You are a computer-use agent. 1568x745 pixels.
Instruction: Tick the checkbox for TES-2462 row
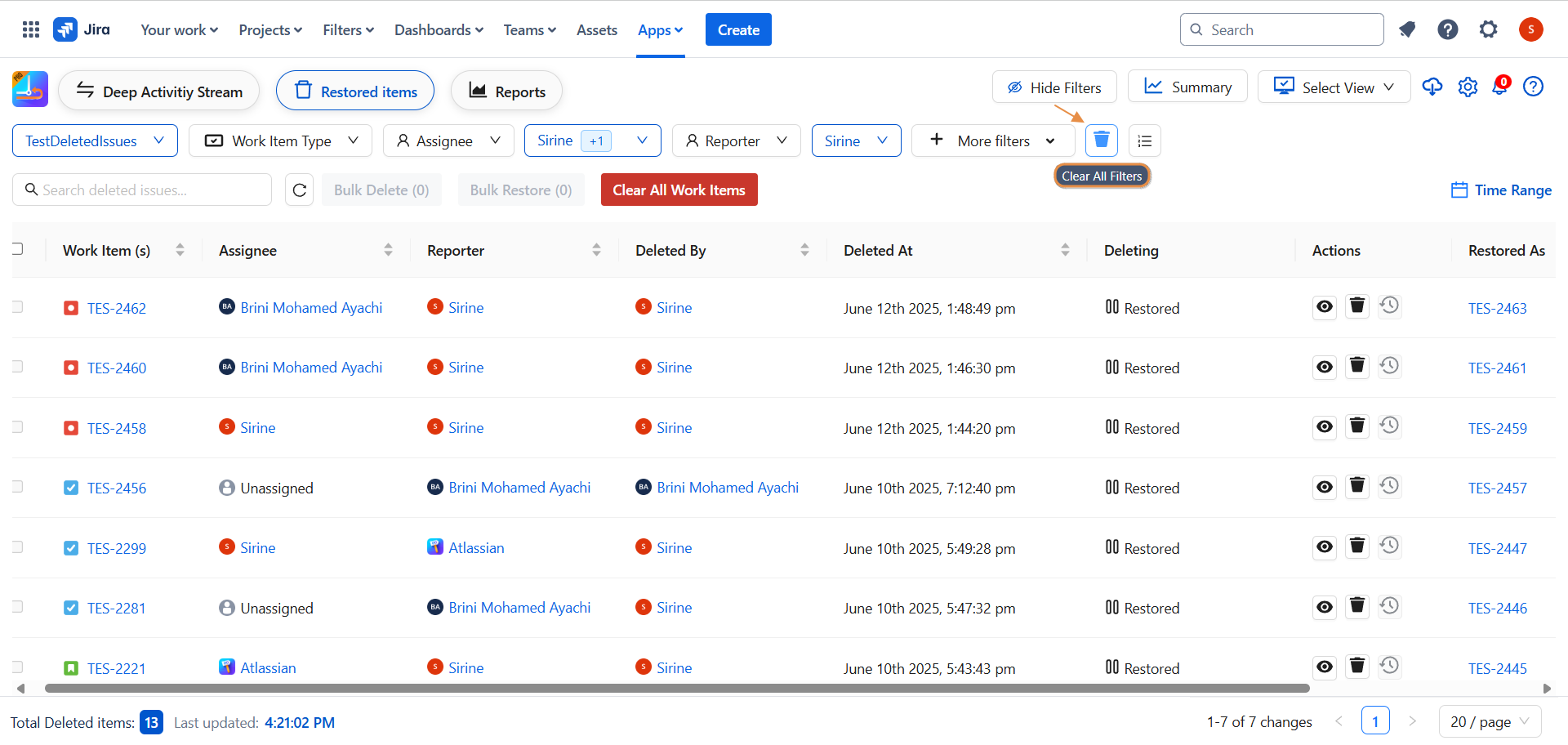pyautogui.click(x=17, y=307)
